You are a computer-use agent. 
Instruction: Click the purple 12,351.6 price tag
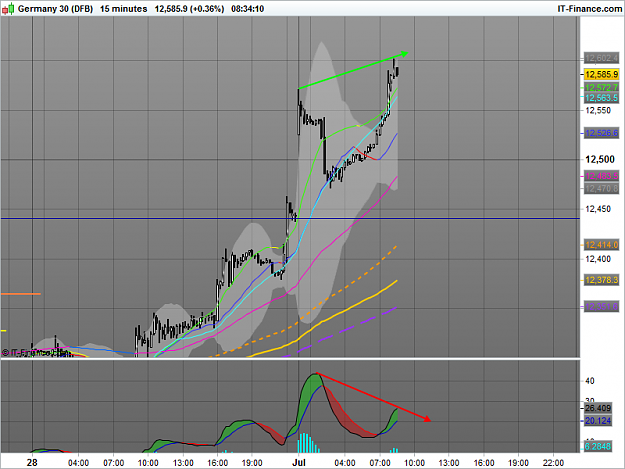point(601,307)
